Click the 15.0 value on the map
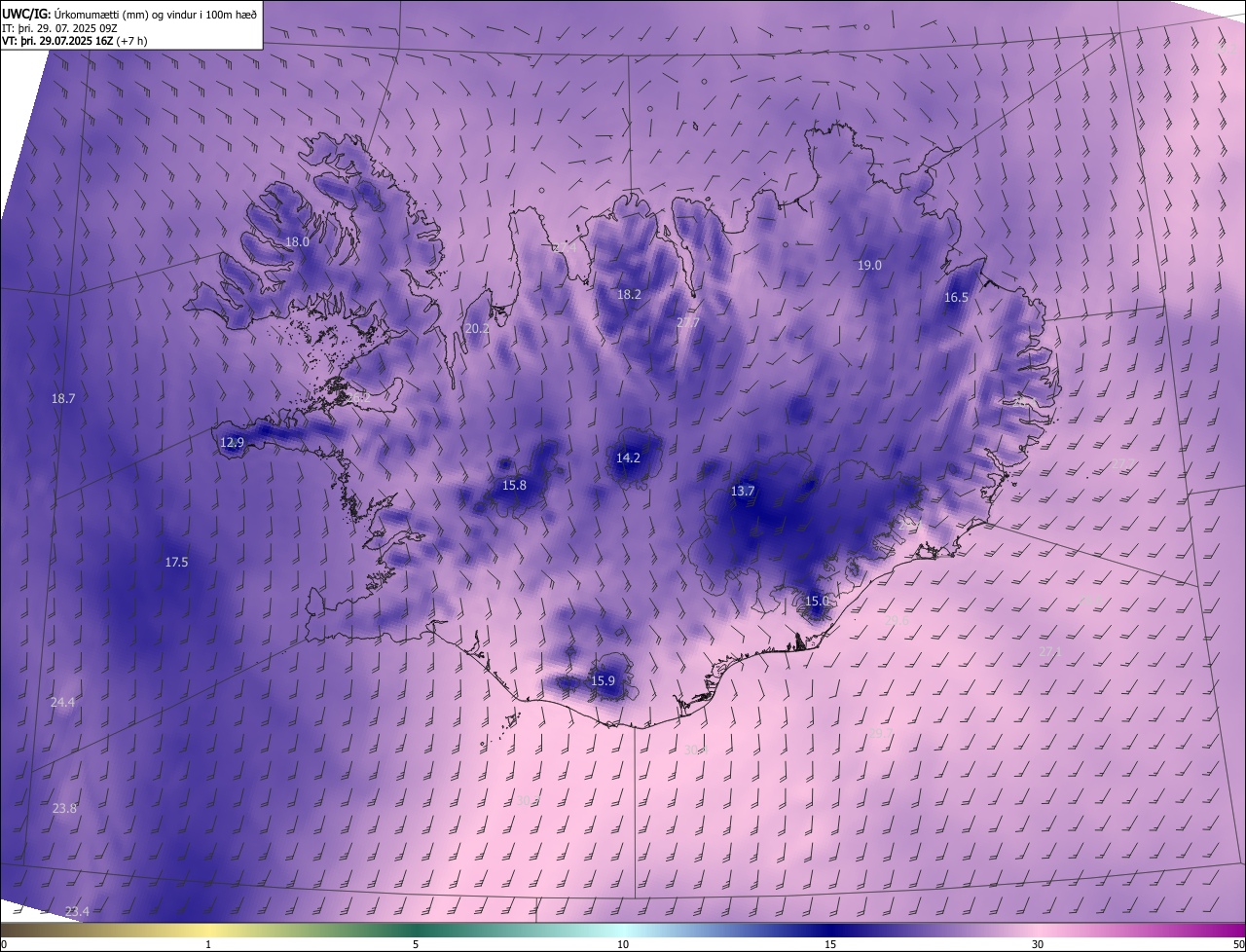This screenshot has height=952, width=1246. pyautogui.click(x=817, y=602)
